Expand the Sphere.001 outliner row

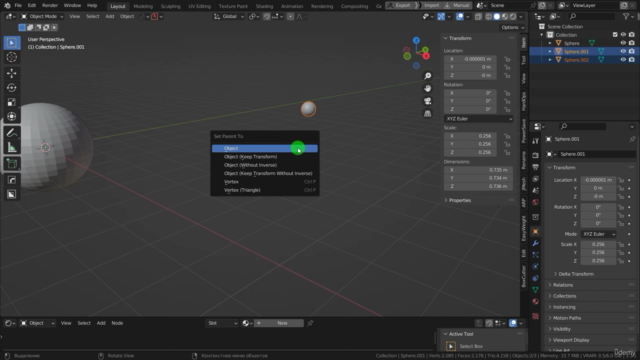coord(550,51)
